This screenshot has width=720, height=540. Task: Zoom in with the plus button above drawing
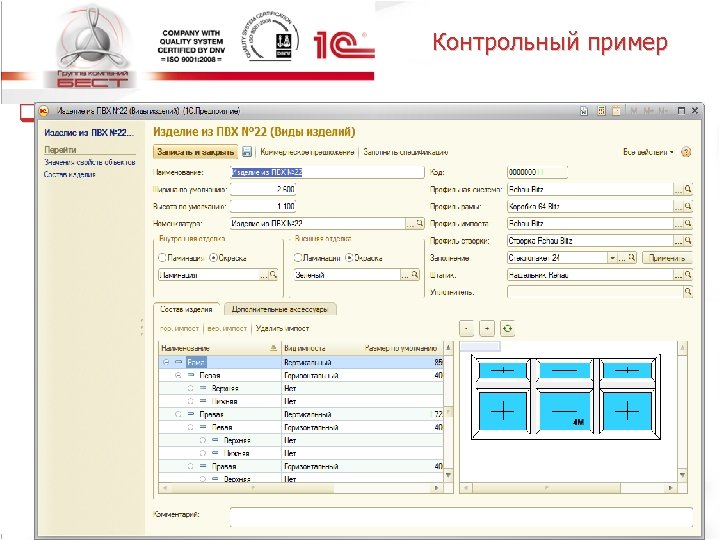coord(487,328)
